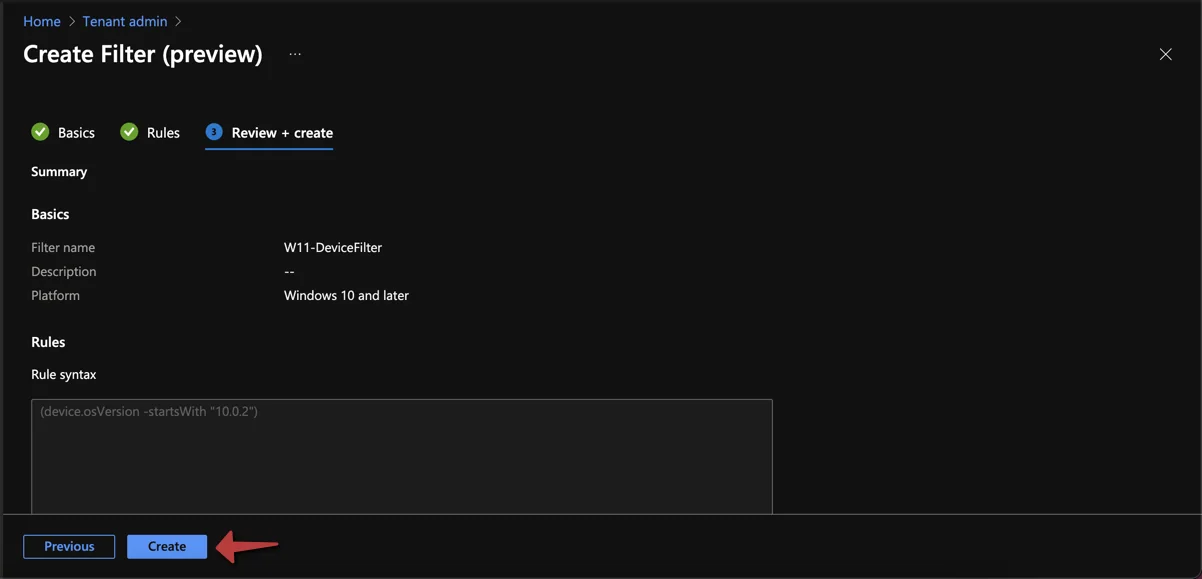The width and height of the screenshot is (1202, 579).
Task: Click the Platform label
Action: (55, 295)
